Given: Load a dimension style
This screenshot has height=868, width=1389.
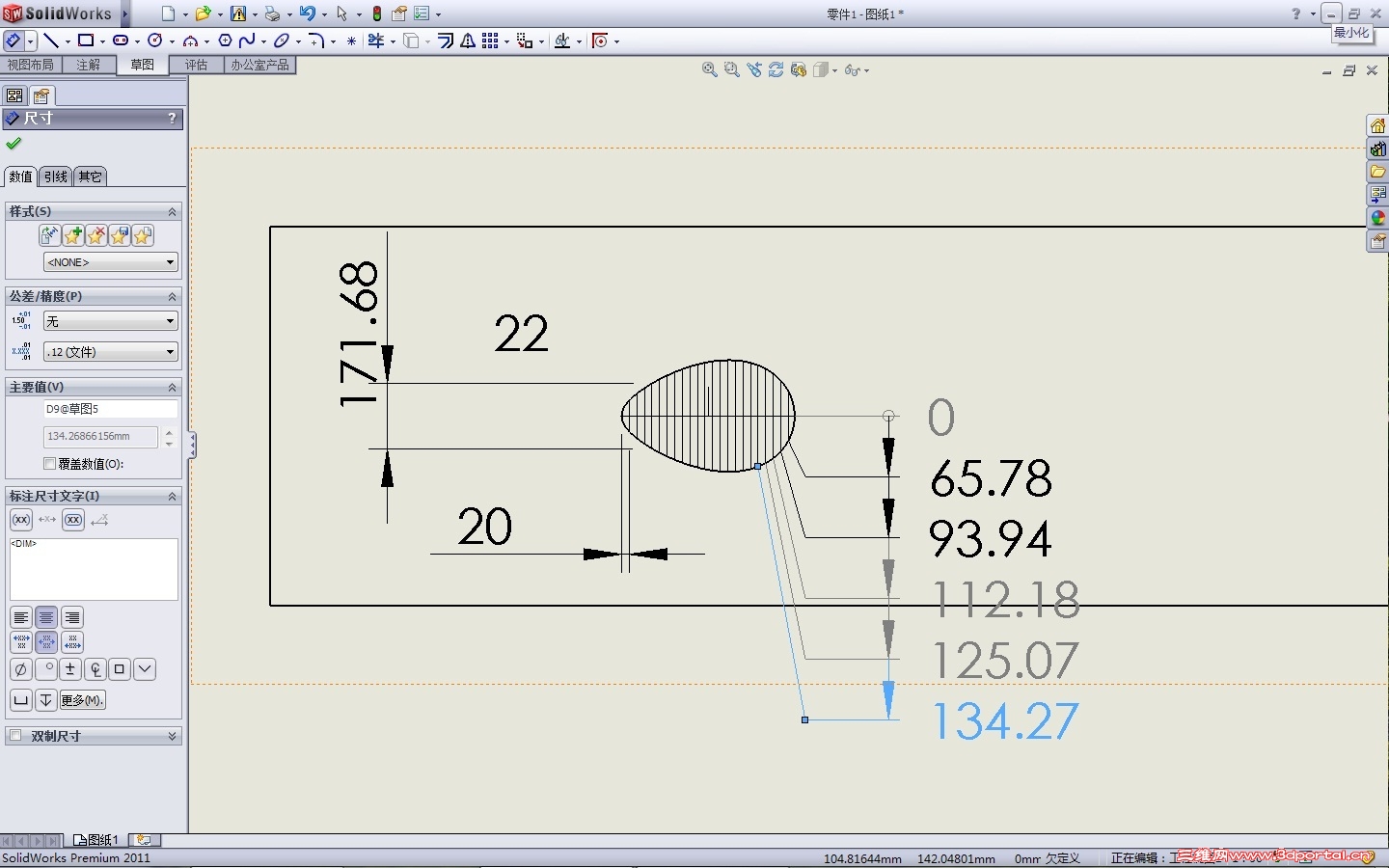Looking at the screenshot, I should (142, 235).
